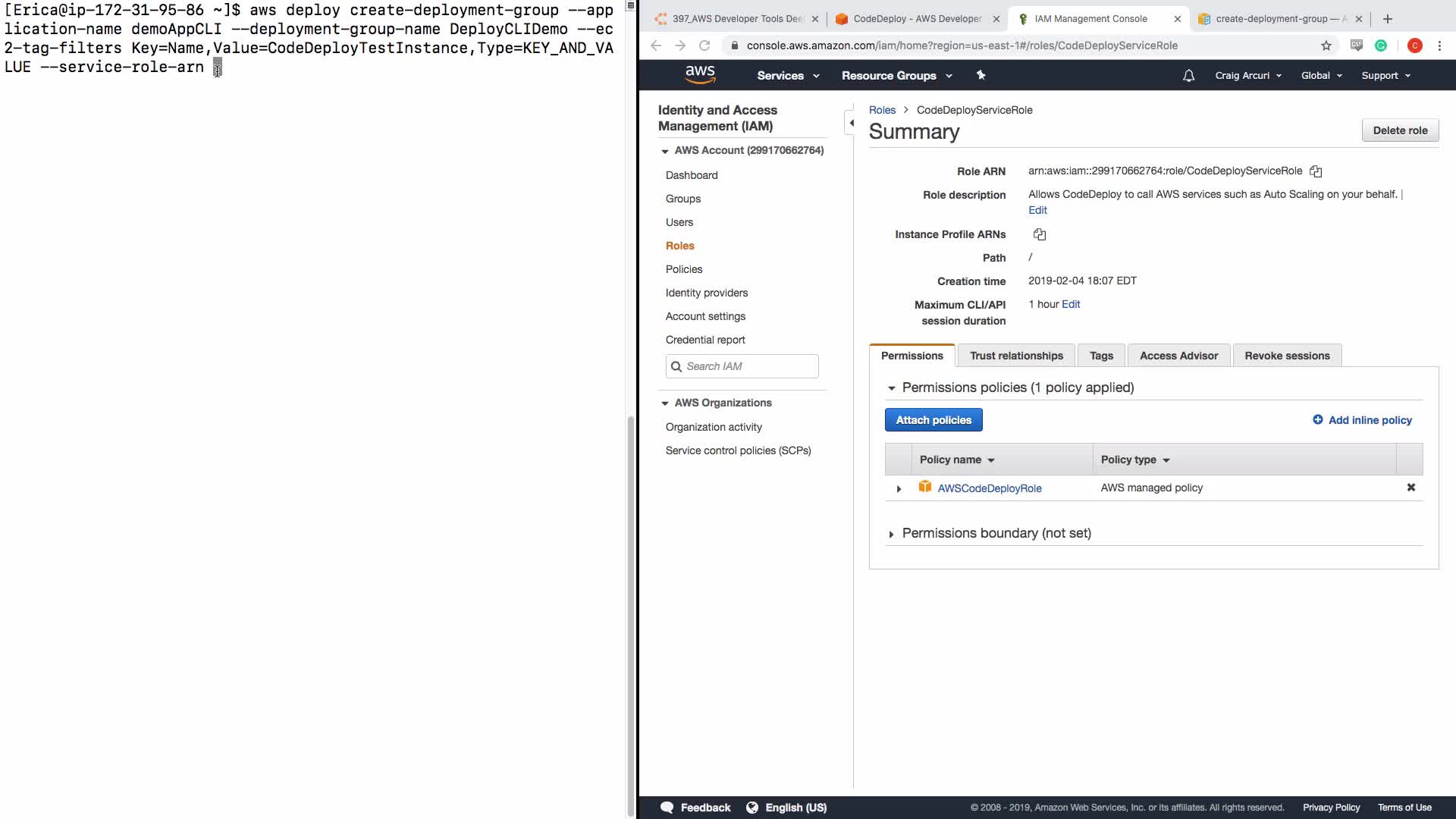Click the Attach policies button
The width and height of the screenshot is (1456, 819).
tap(934, 420)
